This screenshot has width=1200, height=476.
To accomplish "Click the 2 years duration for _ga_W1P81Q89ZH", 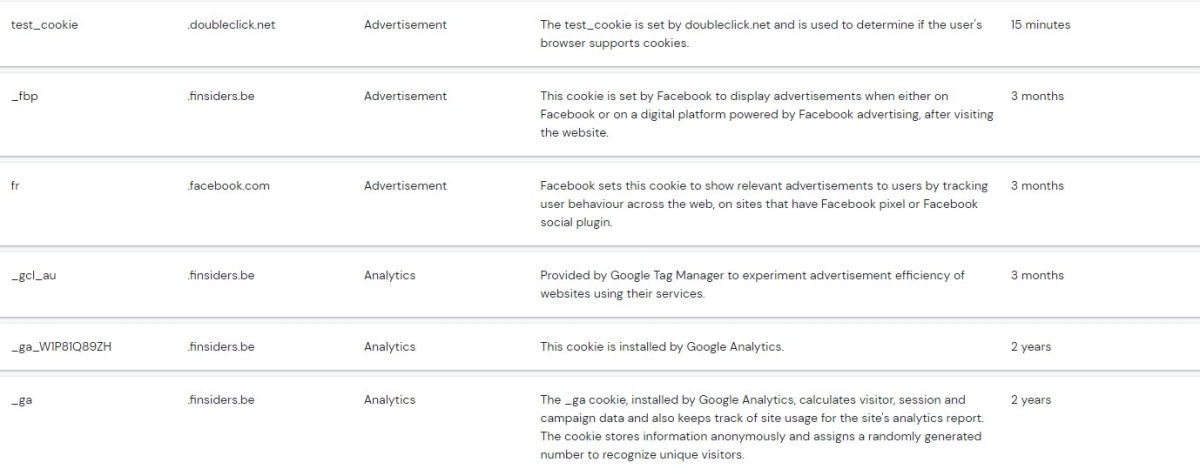I will tap(1030, 347).
